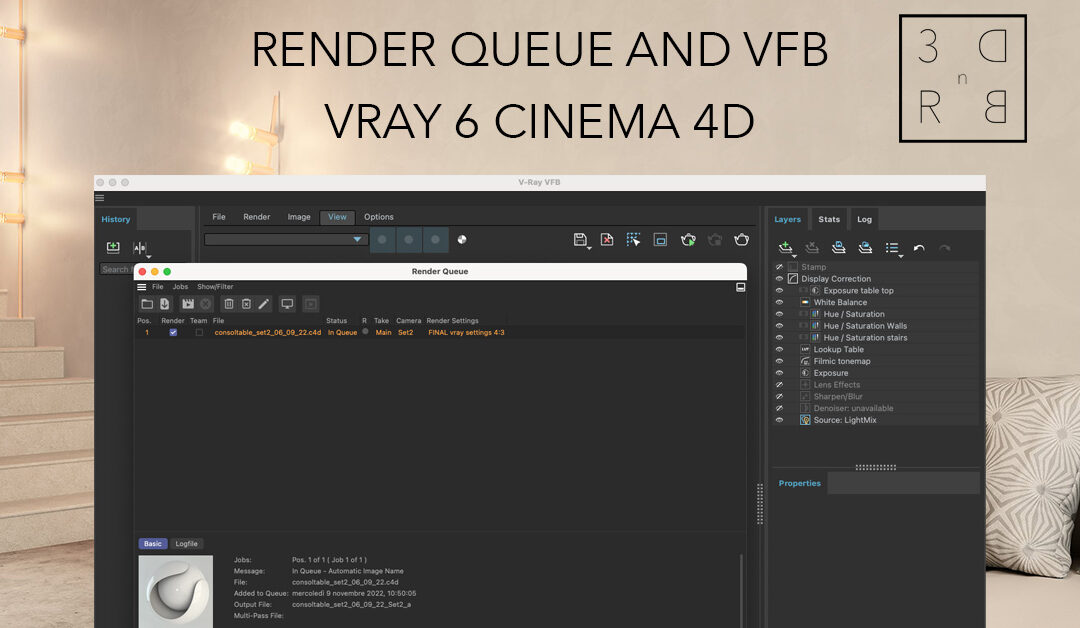This screenshot has height=628, width=1080.
Task: Open the Show/Filter menu in Render Queue
Action: [216, 286]
